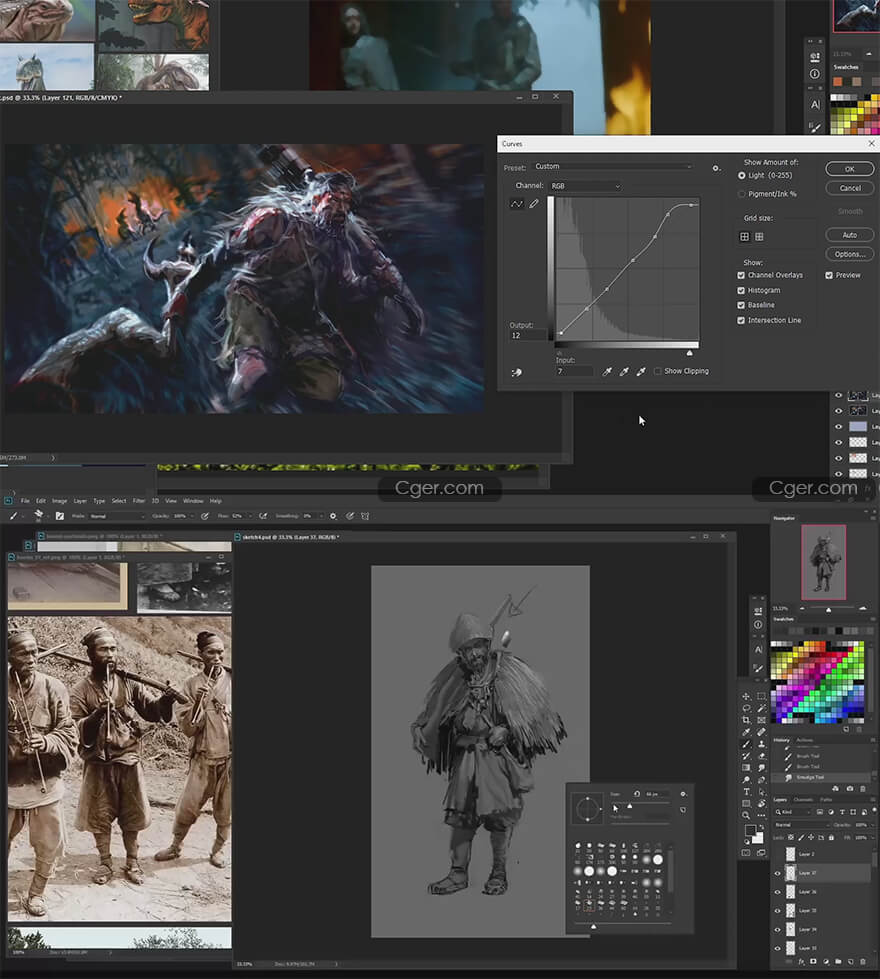This screenshot has height=979, width=880.
Task: Open smoothing options gear in options bar
Action: coord(333,516)
